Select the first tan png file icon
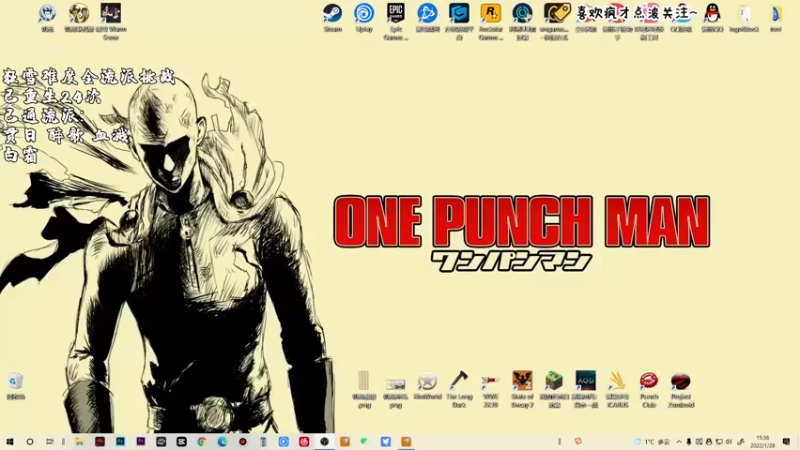This screenshot has width=800, height=450. coord(364,389)
